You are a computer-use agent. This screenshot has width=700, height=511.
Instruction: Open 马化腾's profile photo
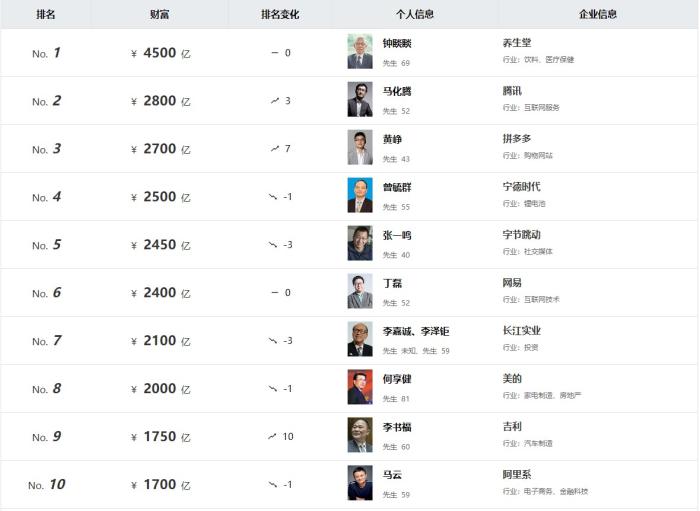click(359, 100)
